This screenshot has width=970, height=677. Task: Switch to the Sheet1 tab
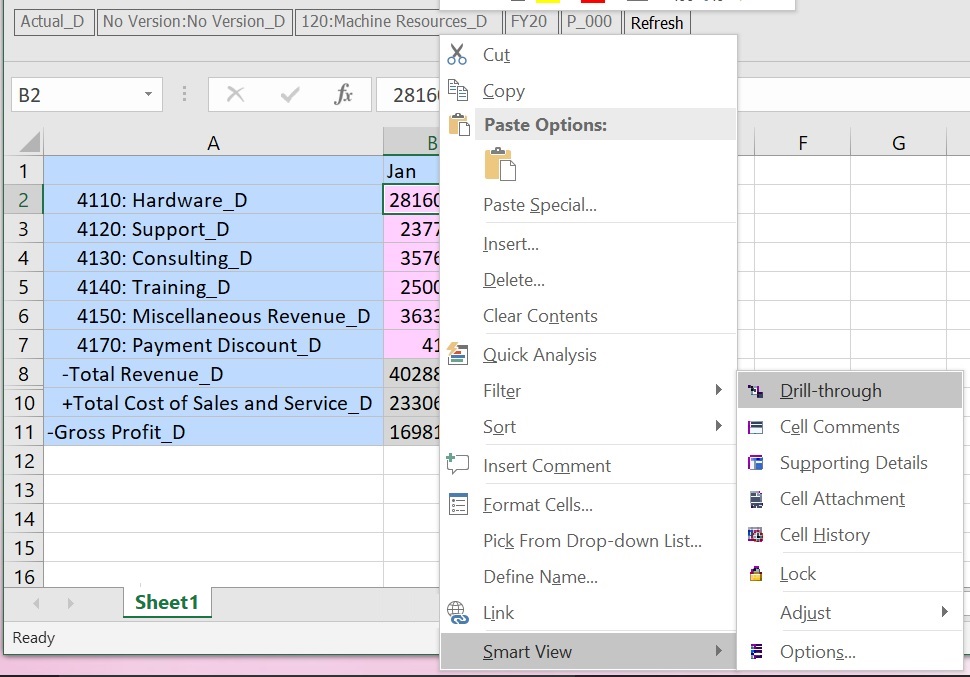point(166,602)
